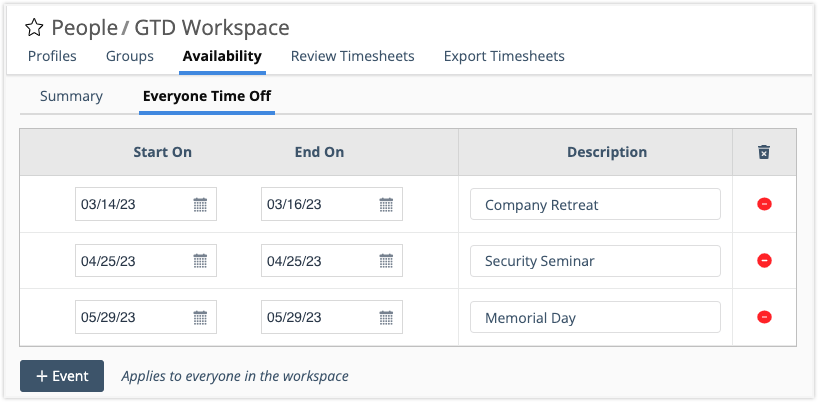The image size is (818, 402).
Task: Click the 04/25/23 start date field
Action: [x=132, y=262]
